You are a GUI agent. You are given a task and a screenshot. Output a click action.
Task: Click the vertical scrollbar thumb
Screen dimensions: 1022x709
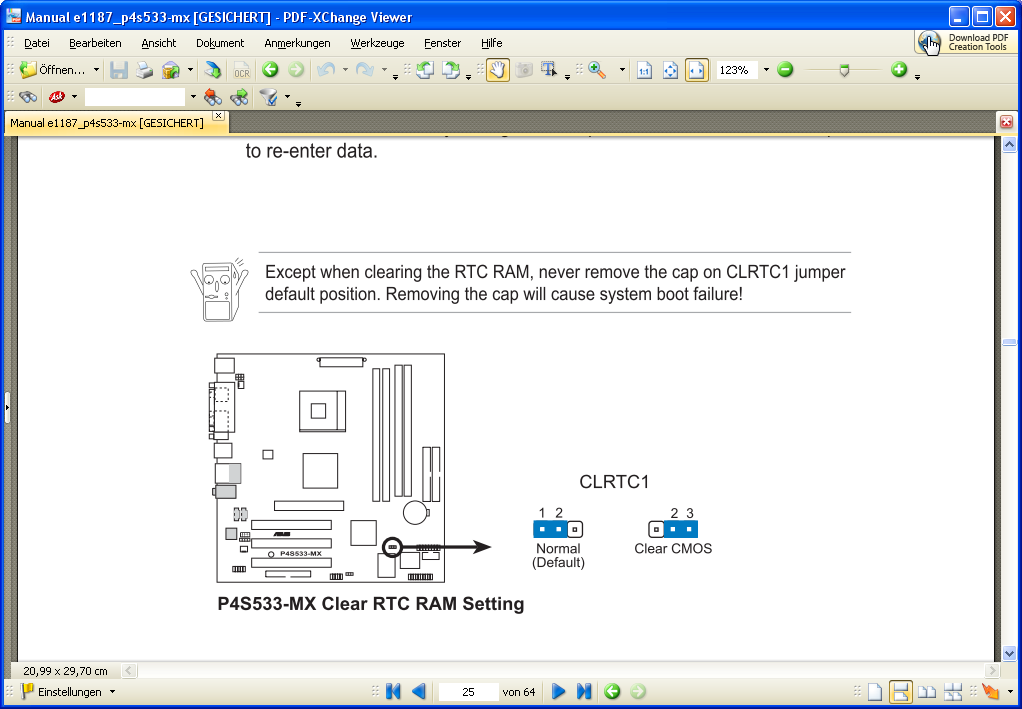[1010, 342]
